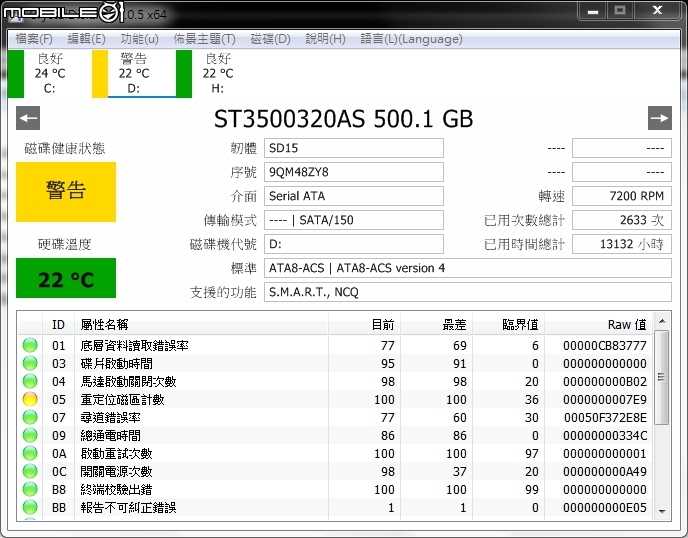Open the 佈景主題(T) menu
The height and width of the screenshot is (538, 688).
(x=204, y=39)
